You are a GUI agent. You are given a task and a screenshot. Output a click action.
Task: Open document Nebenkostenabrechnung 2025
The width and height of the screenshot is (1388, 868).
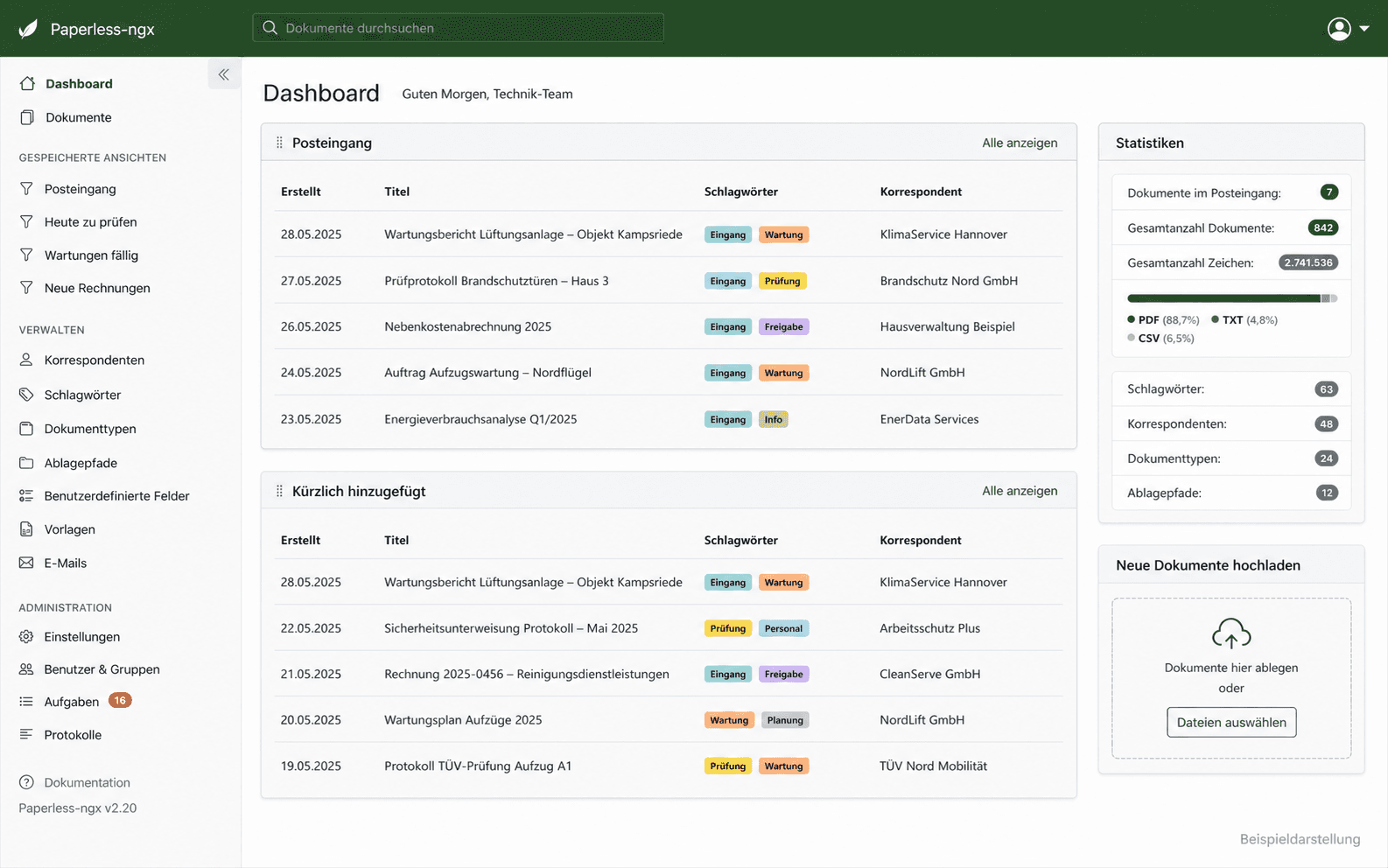(x=468, y=326)
